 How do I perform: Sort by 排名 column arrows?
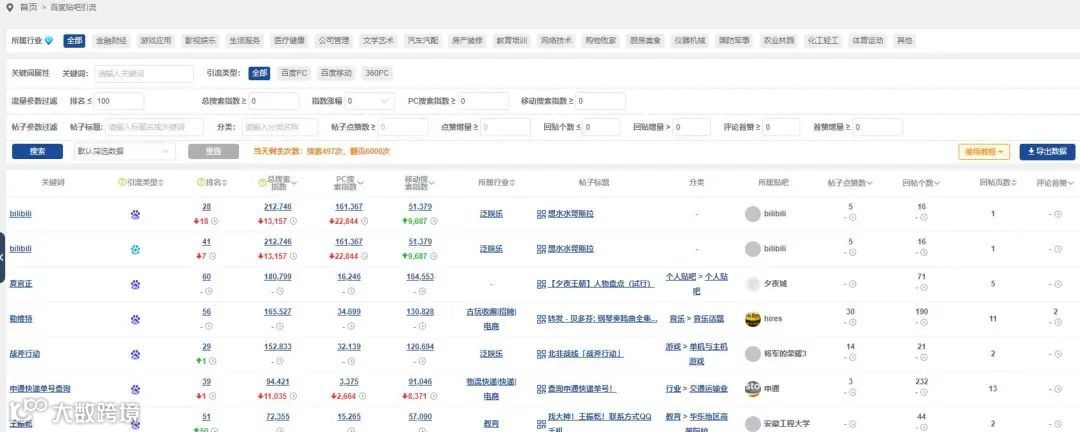pyautogui.click(x=225, y=183)
